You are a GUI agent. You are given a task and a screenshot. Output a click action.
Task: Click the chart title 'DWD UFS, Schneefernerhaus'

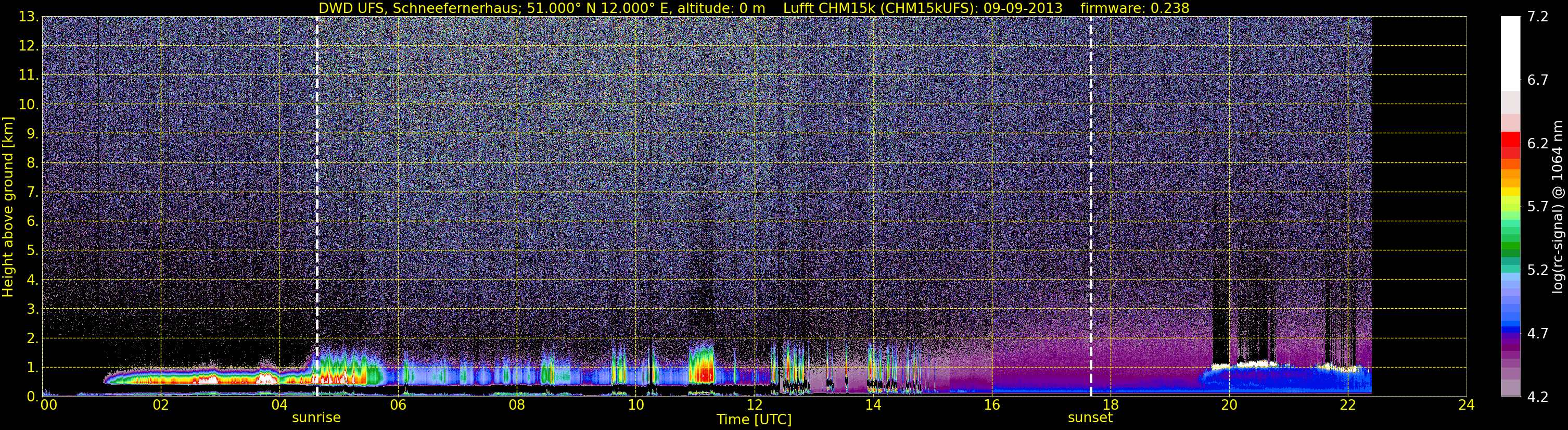[x=419, y=8]
